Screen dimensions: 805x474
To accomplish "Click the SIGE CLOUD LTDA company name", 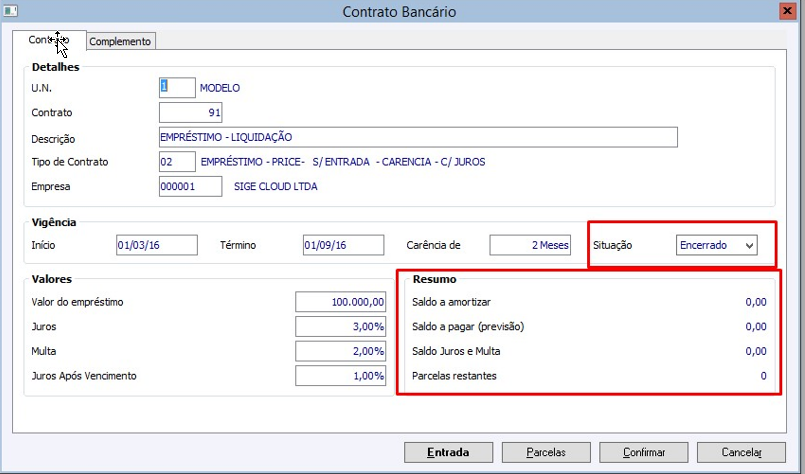I will click(276, 186).
